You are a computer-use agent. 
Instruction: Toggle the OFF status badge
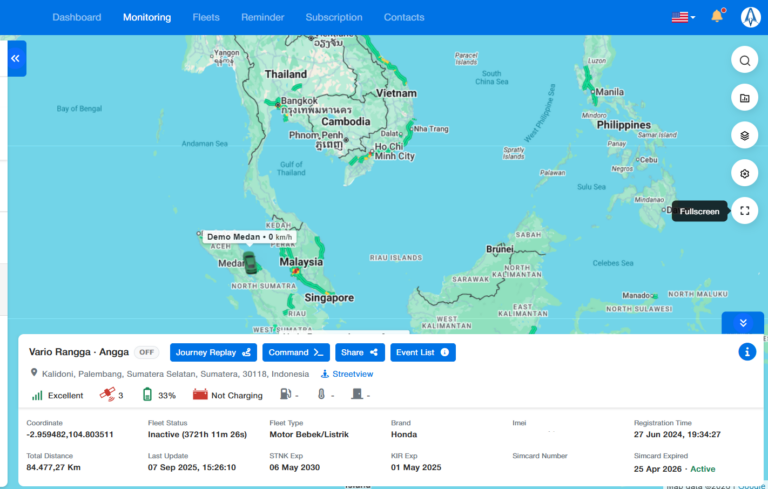point(147,352)
